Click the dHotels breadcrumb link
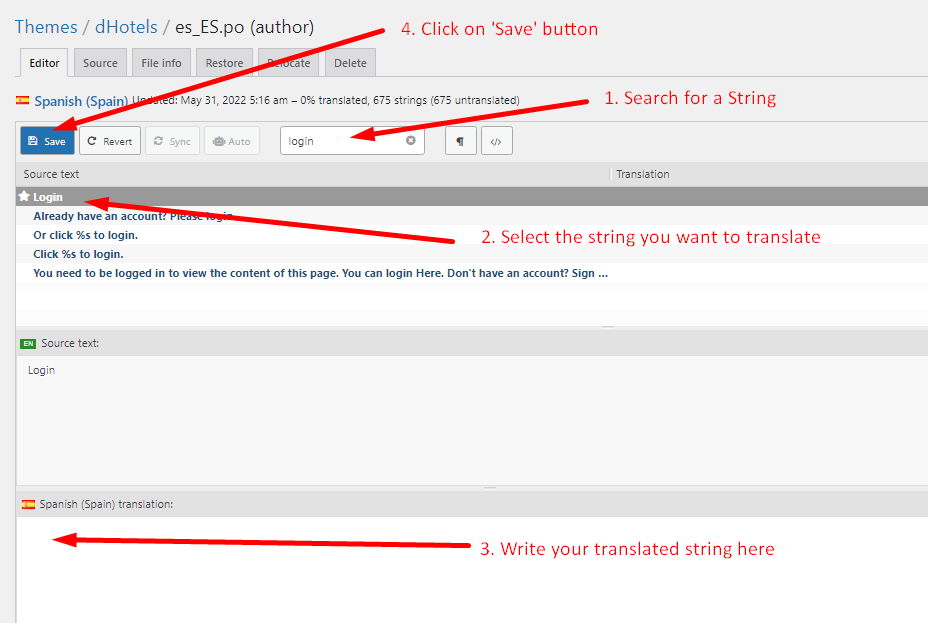The image size is (928, 623). pyautogui.click(x=126, y=27)
